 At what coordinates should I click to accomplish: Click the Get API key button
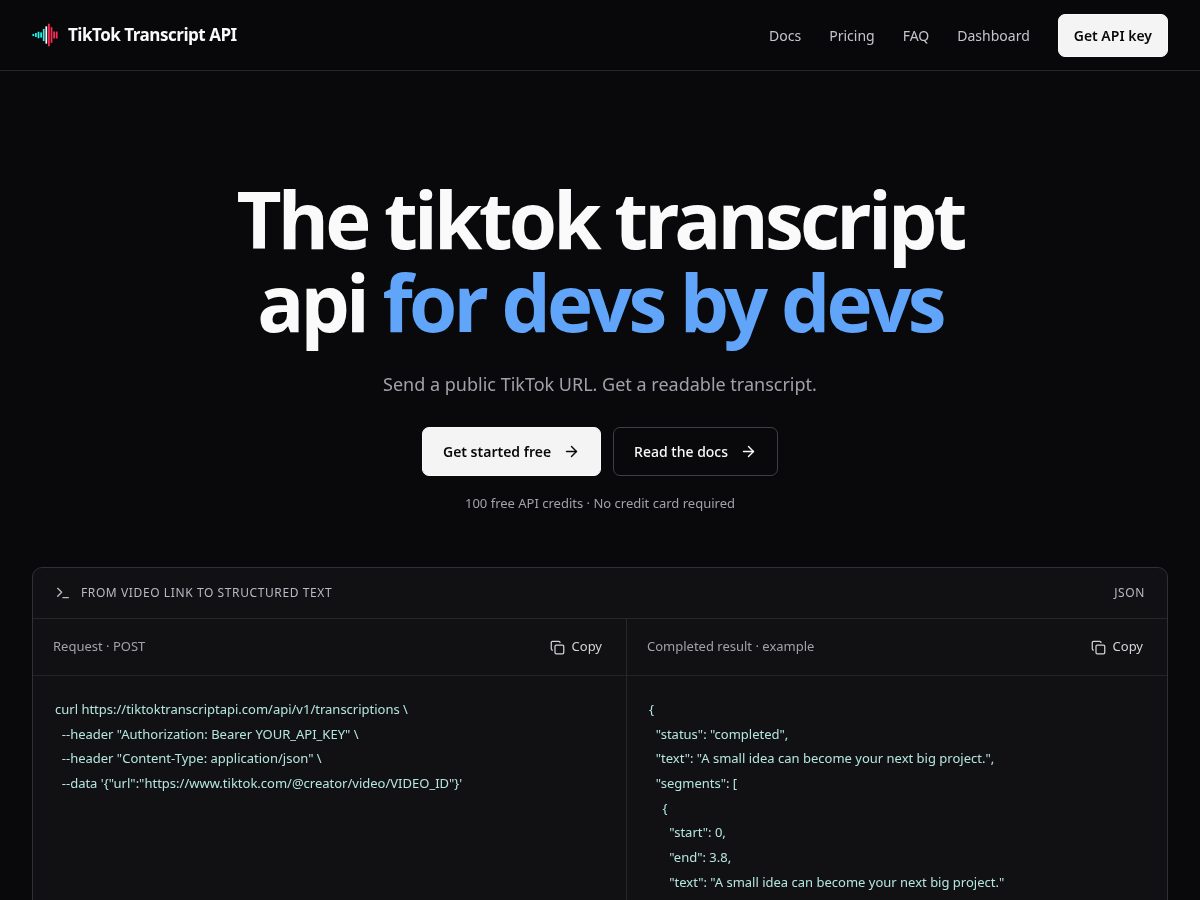point(1113,36)
